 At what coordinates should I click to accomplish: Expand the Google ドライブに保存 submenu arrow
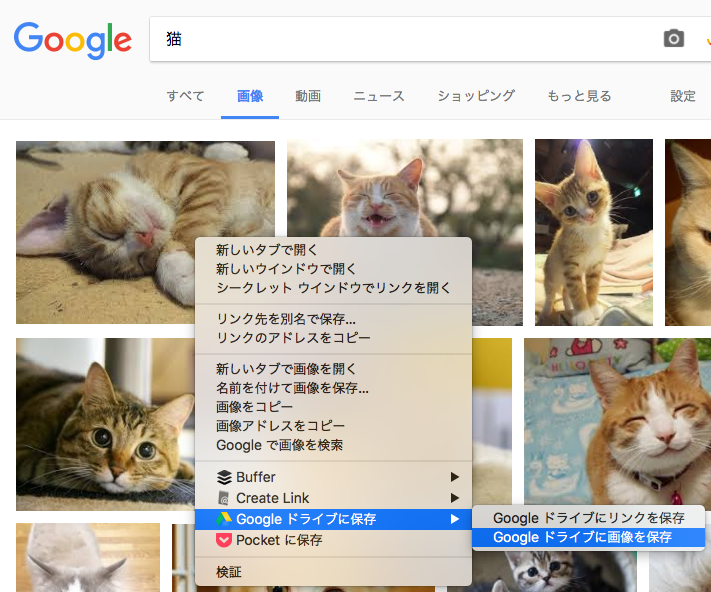tap(455, 519)
